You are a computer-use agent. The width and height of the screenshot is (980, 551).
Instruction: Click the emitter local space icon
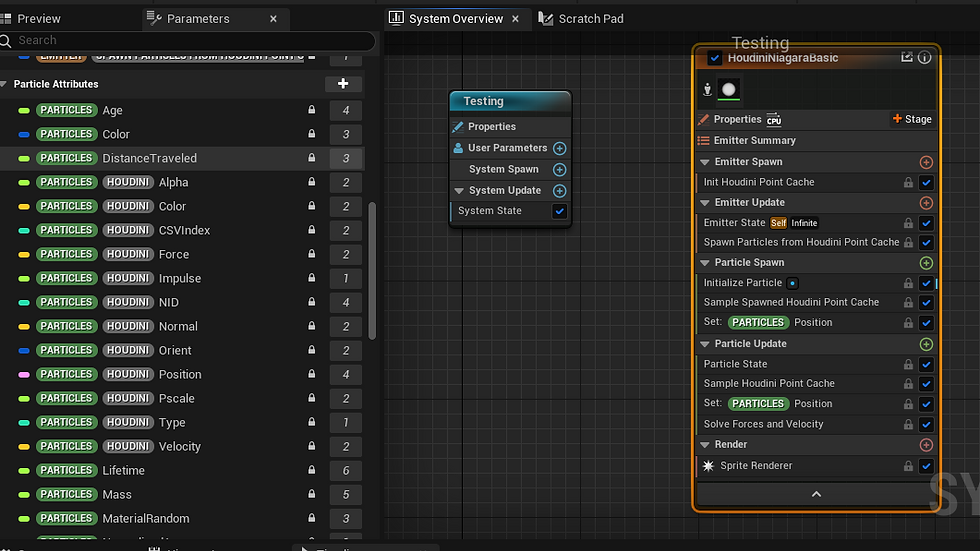[708, 89]
